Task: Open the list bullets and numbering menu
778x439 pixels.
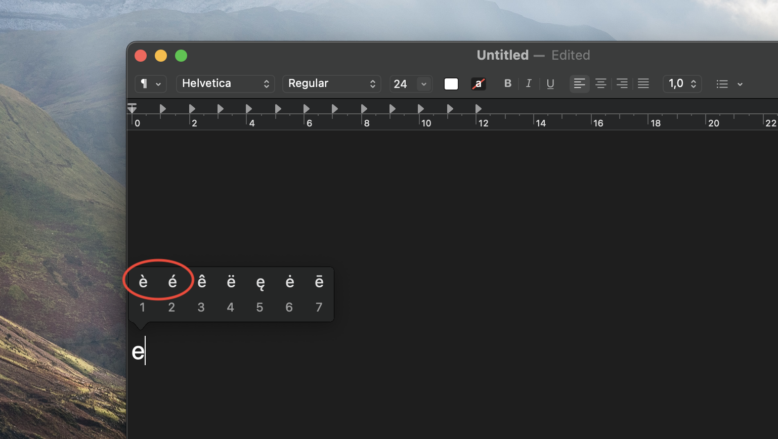Action: click(729, 84)
